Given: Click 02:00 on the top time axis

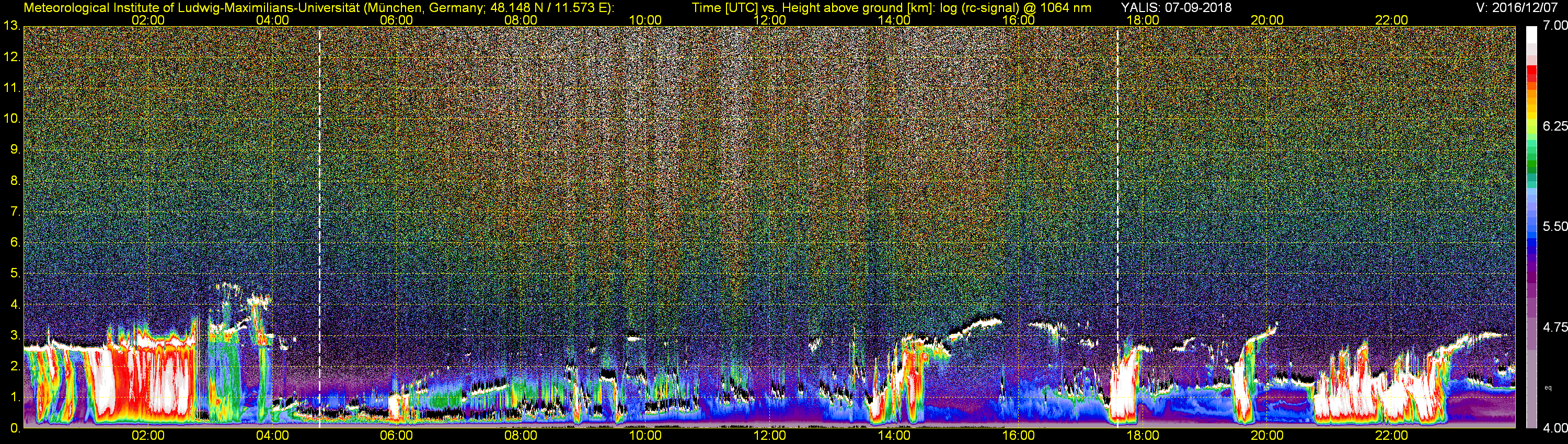Looking at the screenshot, I should click(x=148, y=20).
